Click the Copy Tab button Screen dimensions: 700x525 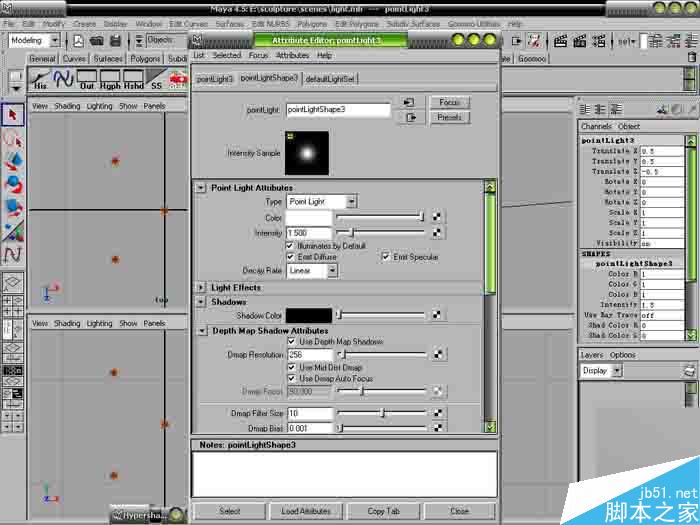[383, 511]
